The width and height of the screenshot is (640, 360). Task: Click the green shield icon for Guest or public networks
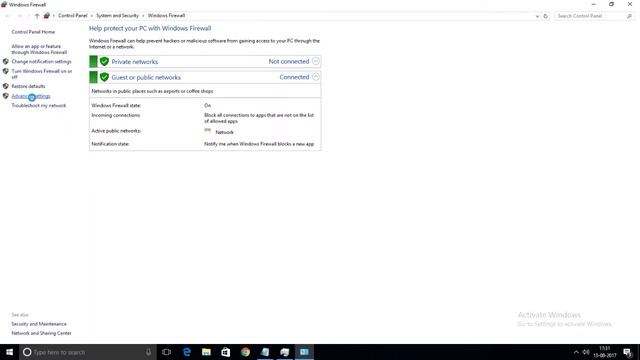(x=104, y=77)
